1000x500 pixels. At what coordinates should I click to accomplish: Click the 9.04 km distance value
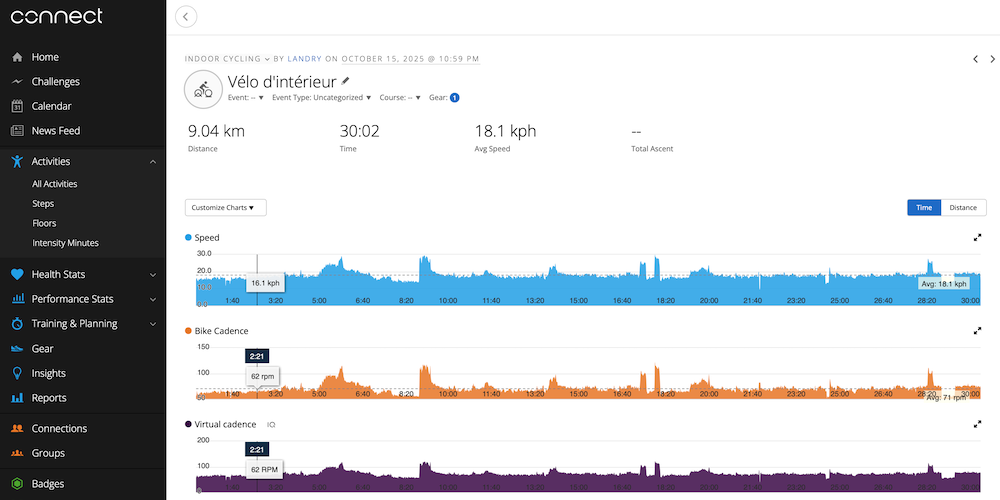(216, 132)
